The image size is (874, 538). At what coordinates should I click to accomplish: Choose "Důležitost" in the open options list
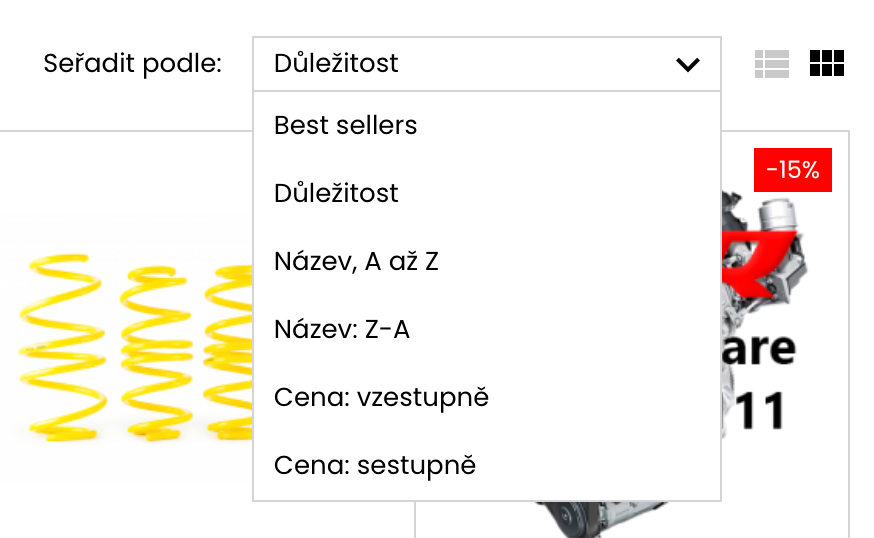(x=336, y=193)
